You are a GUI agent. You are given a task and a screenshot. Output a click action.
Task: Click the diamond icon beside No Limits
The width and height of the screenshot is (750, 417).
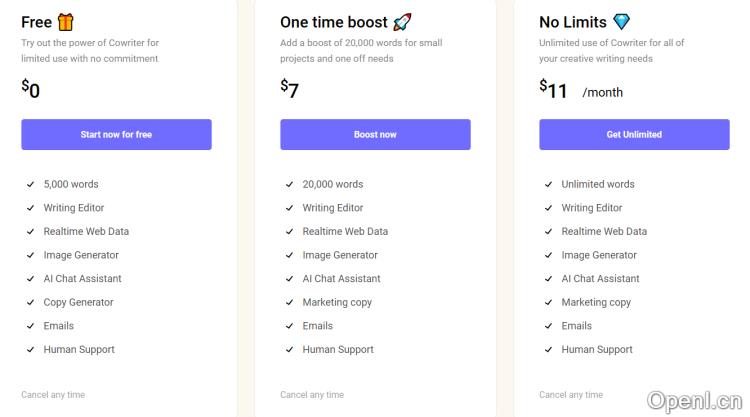click(x=622, y=22)
